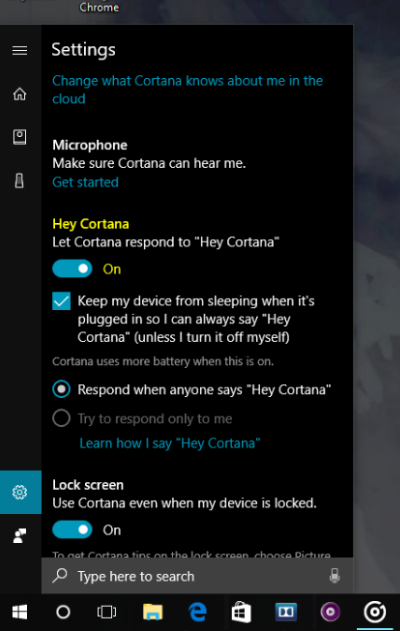
Task: Click the microphone icon in the search box
Action: (334, 576)
